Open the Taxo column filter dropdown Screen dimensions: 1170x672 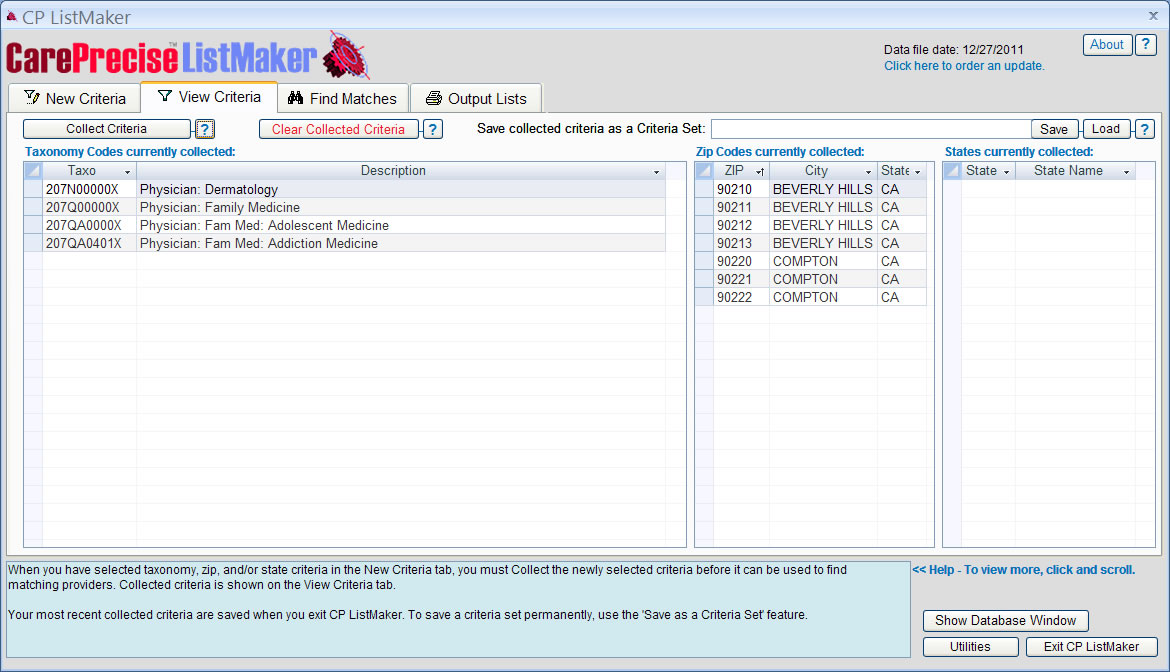128,172
